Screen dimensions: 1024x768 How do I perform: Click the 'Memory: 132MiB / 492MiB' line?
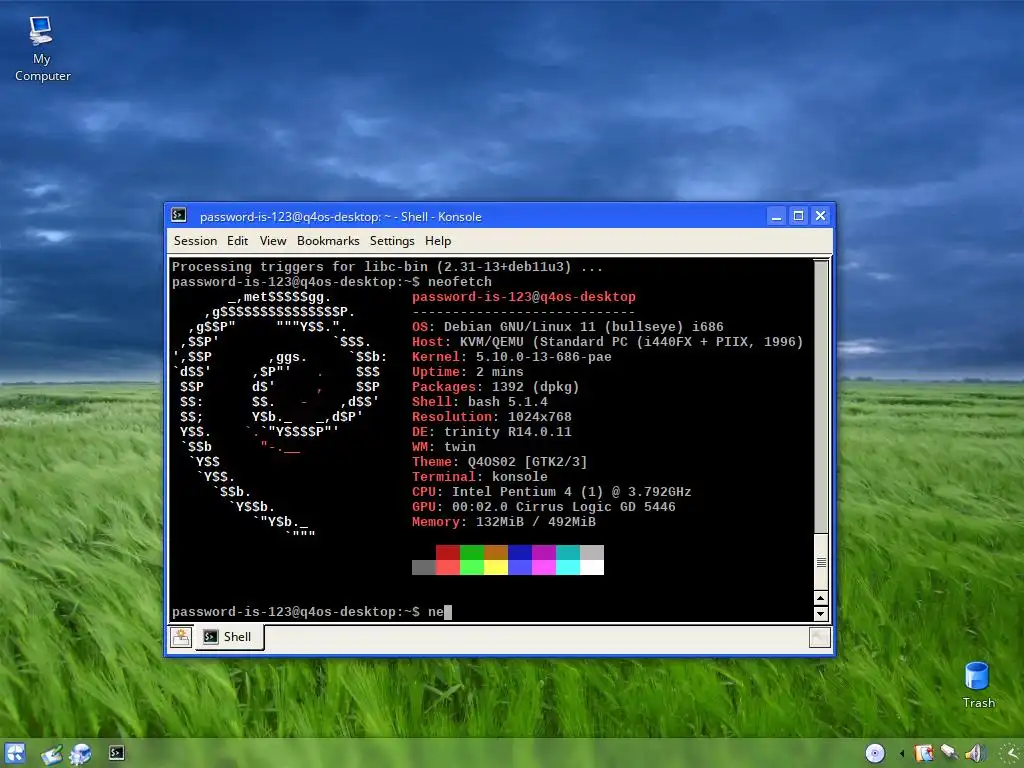(504, 522)
